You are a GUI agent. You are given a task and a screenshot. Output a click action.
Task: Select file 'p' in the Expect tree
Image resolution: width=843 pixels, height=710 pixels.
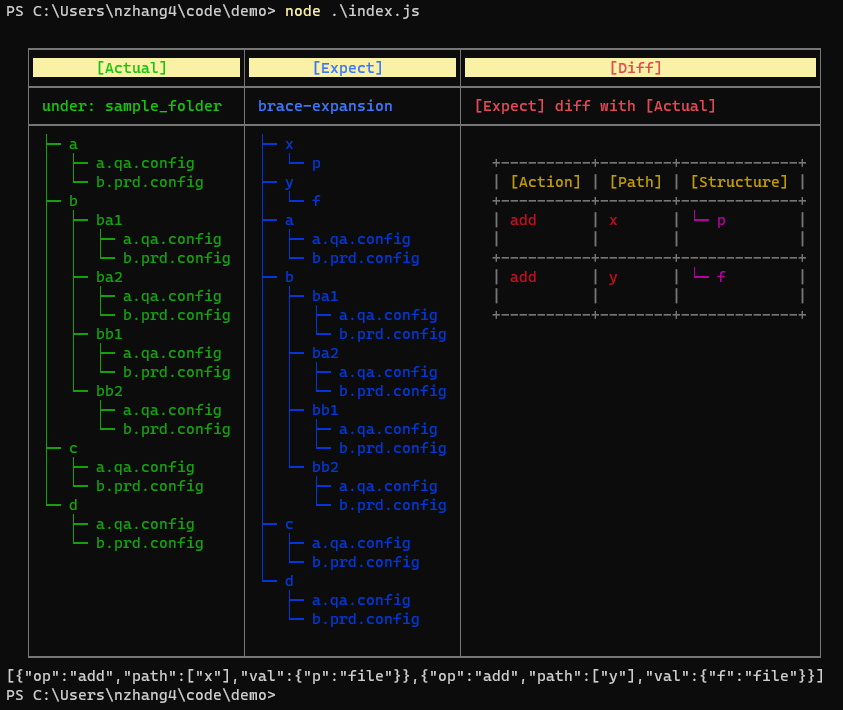(x=316, y=164)
